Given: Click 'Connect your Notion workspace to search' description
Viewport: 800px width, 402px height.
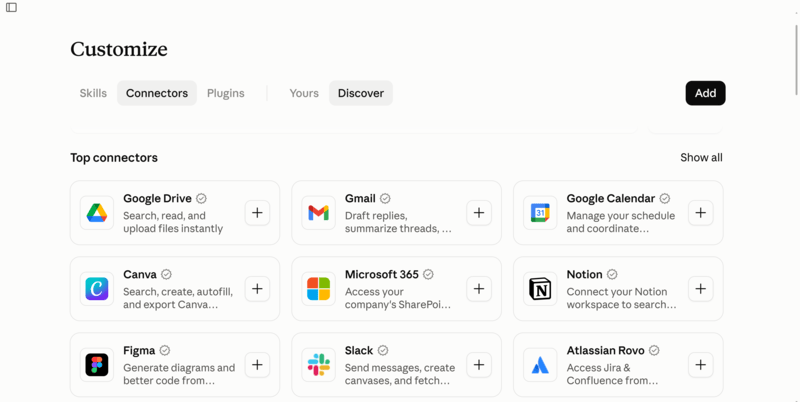Looking at the screenshot, I should (x=621, y=298).
